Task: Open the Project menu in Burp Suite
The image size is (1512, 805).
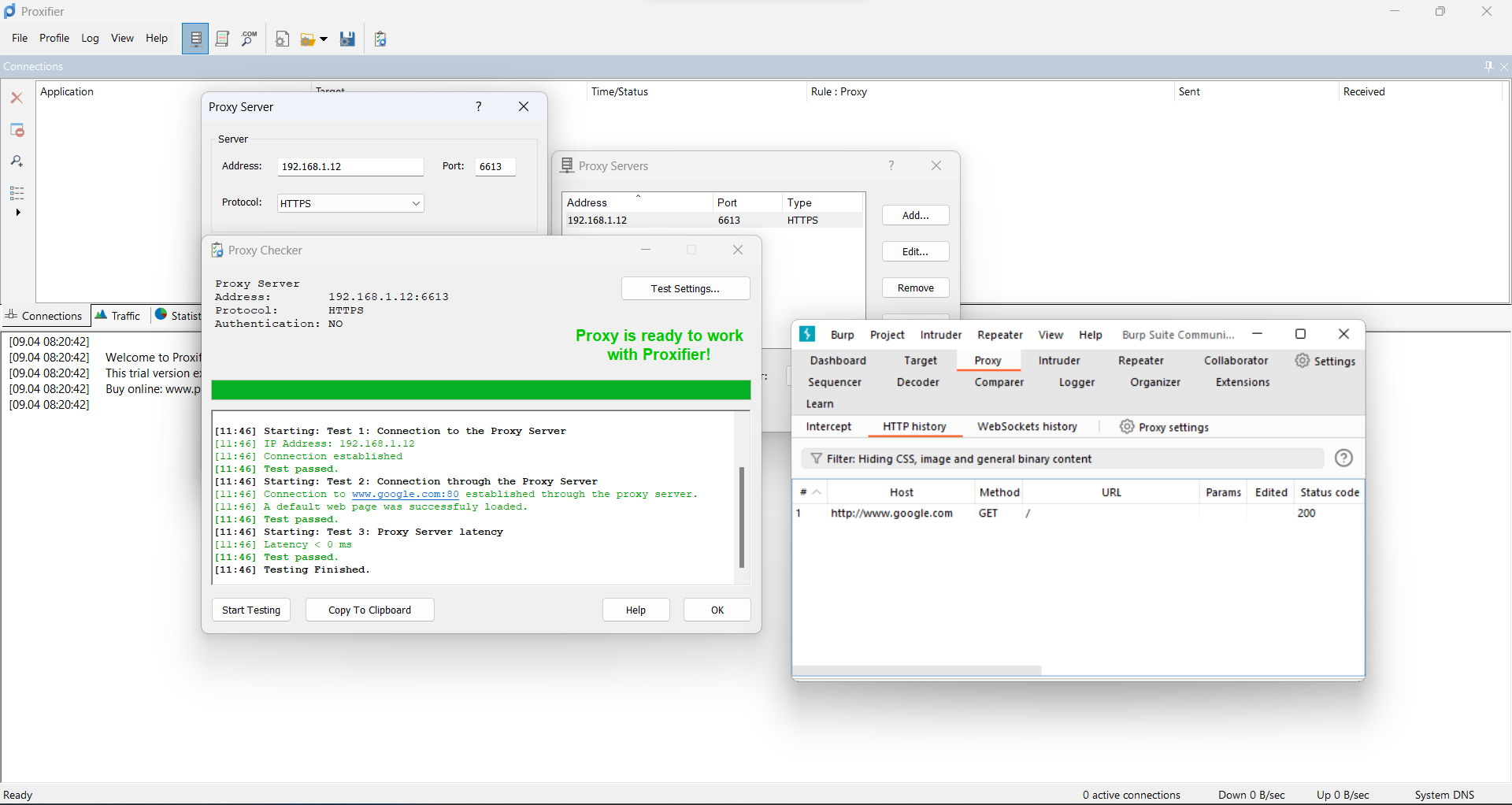Action: [888, 335]
